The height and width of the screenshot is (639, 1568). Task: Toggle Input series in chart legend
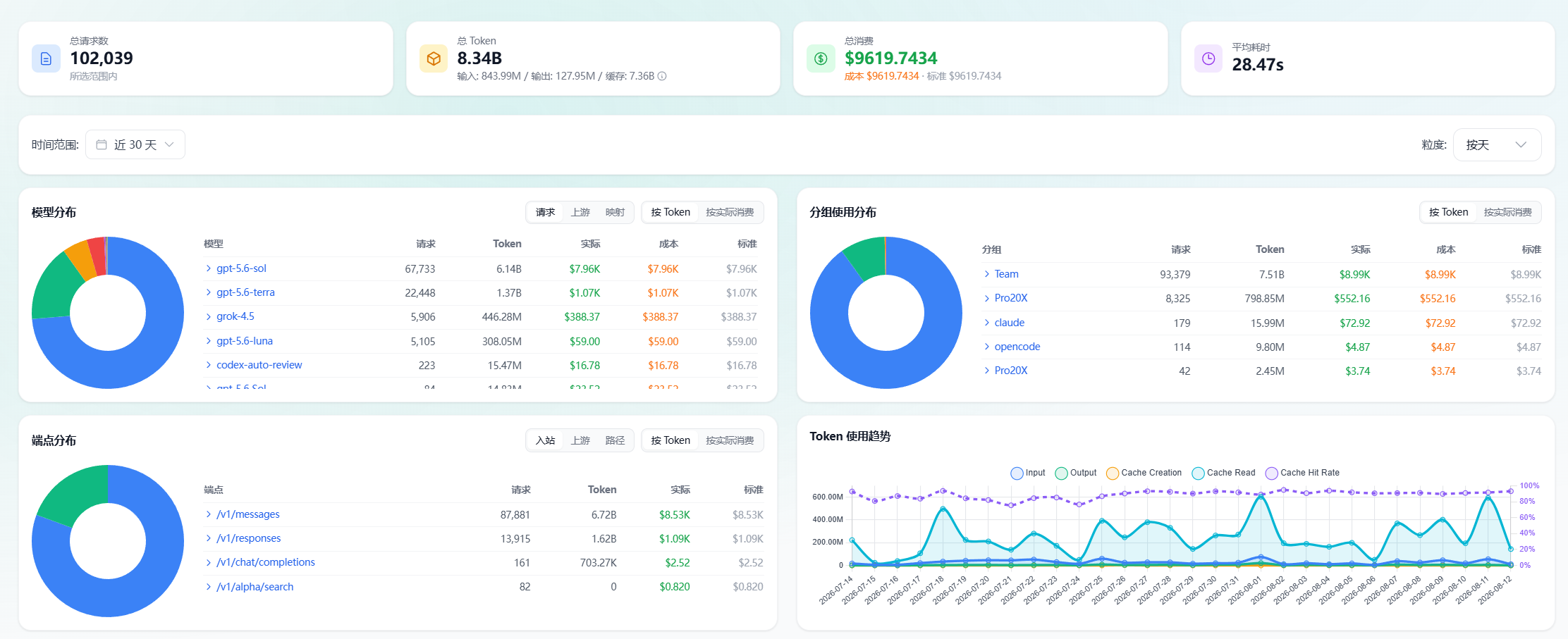click(x=1028, y=473)
